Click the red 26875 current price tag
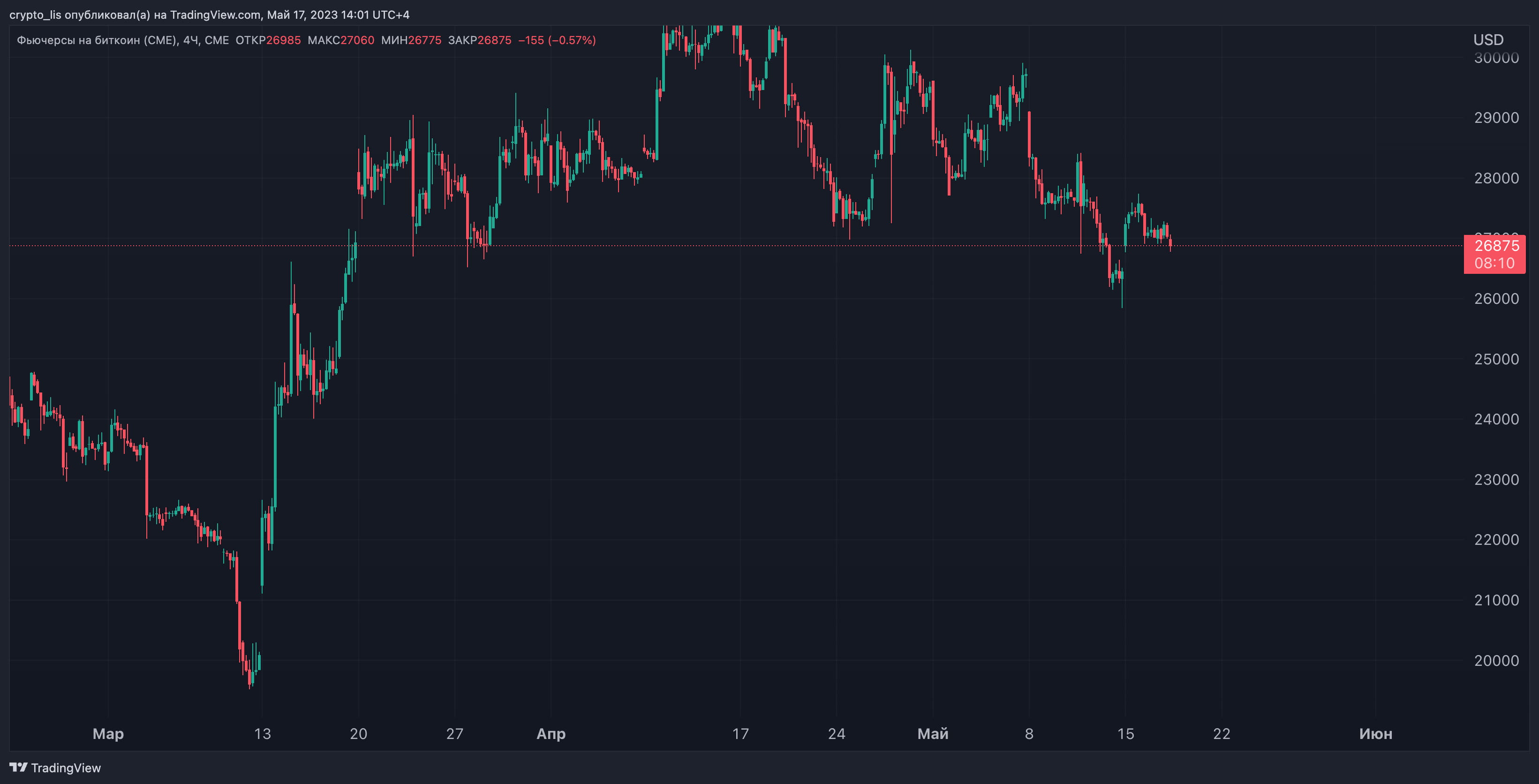1539x784 pixels. (x=1495, y=246)
